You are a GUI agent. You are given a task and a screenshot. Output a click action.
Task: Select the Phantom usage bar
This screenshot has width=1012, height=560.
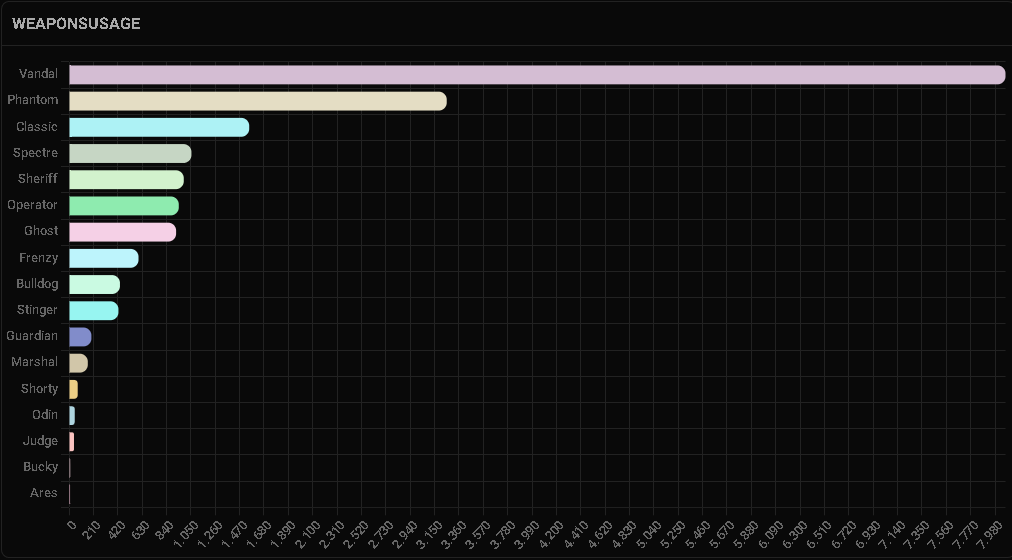pos(257,101)
